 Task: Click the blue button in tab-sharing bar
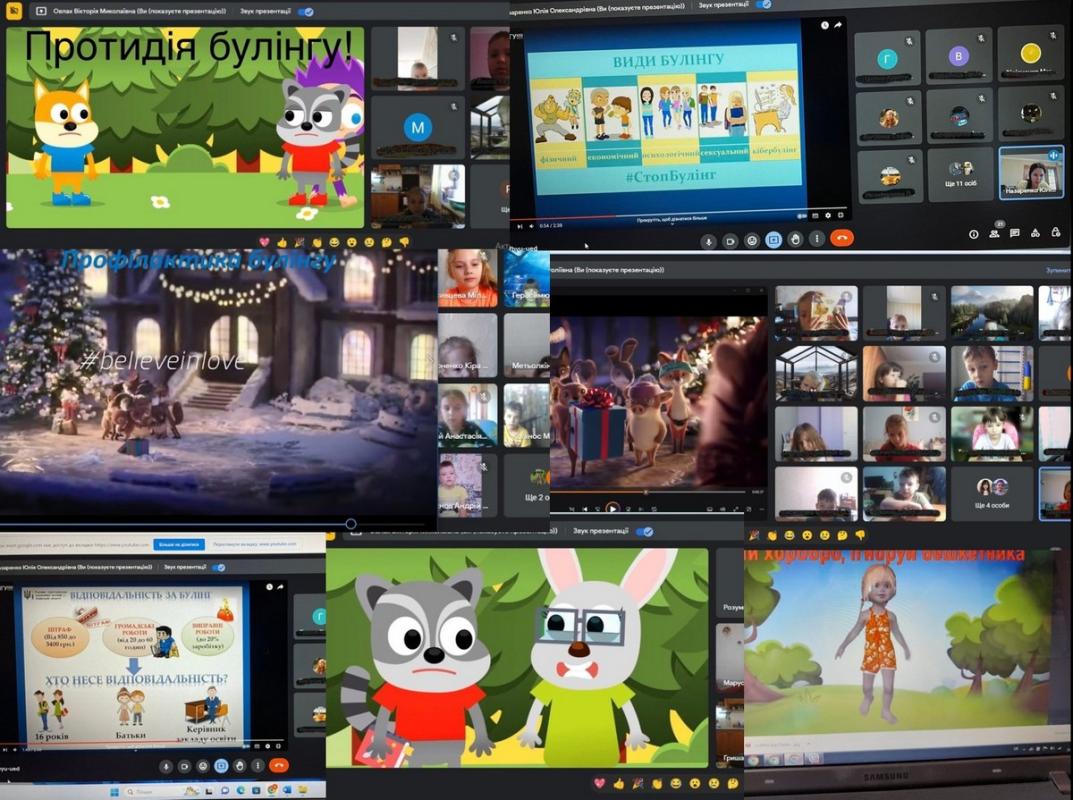click(179, 545)
